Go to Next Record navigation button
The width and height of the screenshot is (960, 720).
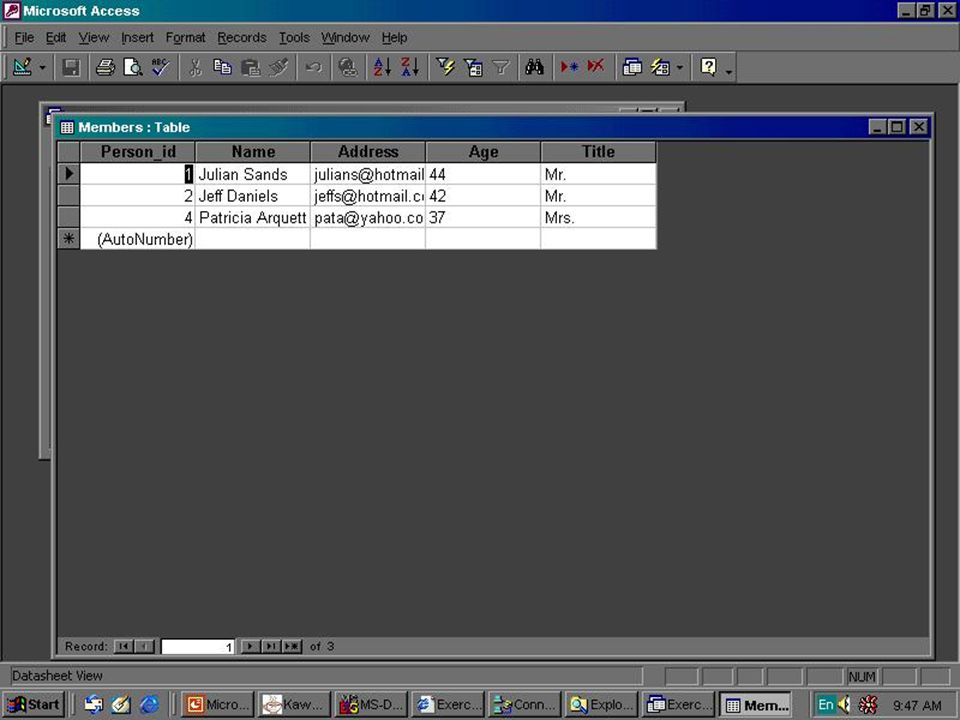click(250, 647)
